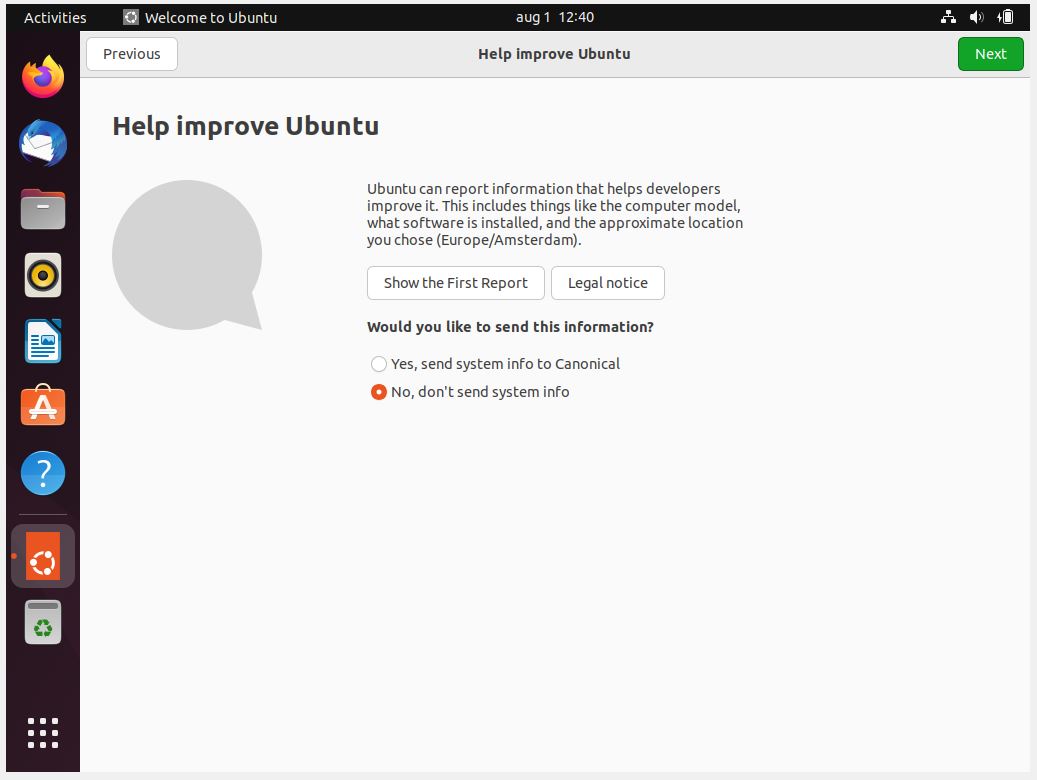
Task: Select No, don't send system info
Action: point(379,392)
